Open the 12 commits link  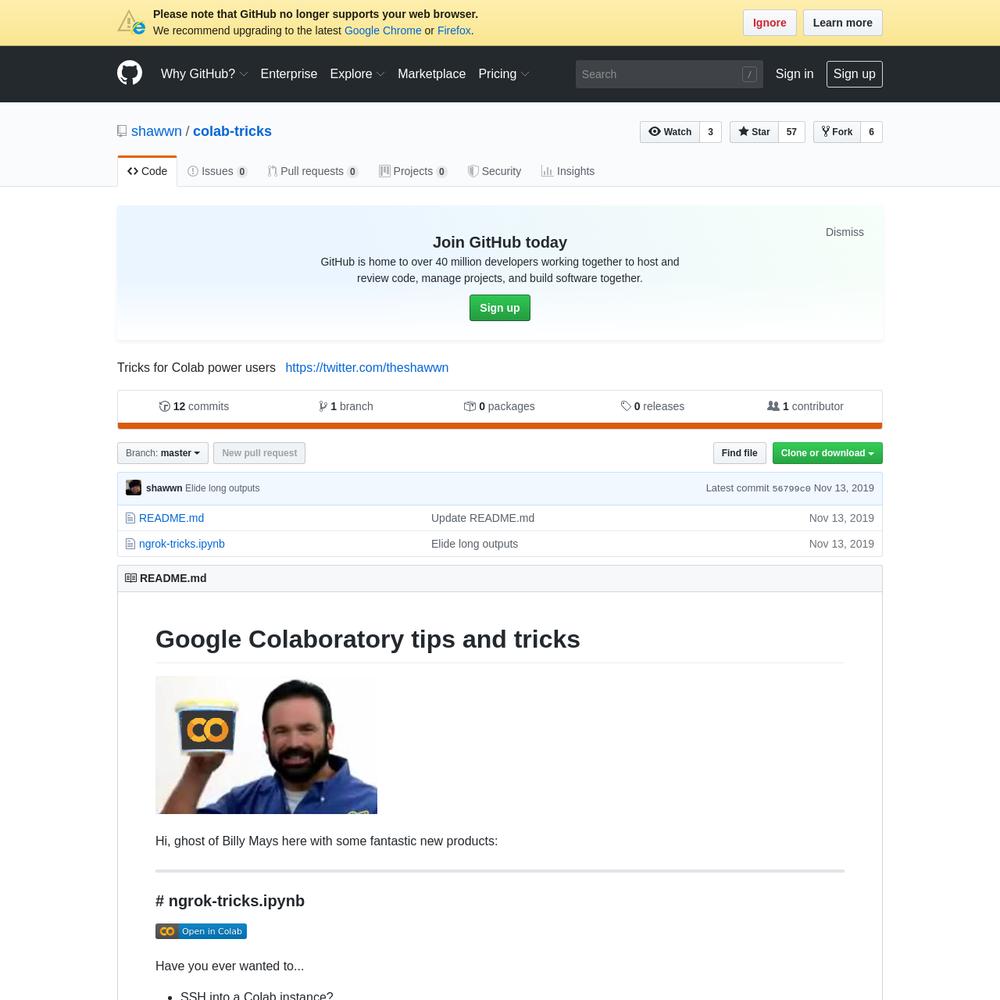click(x=194, y=406)
